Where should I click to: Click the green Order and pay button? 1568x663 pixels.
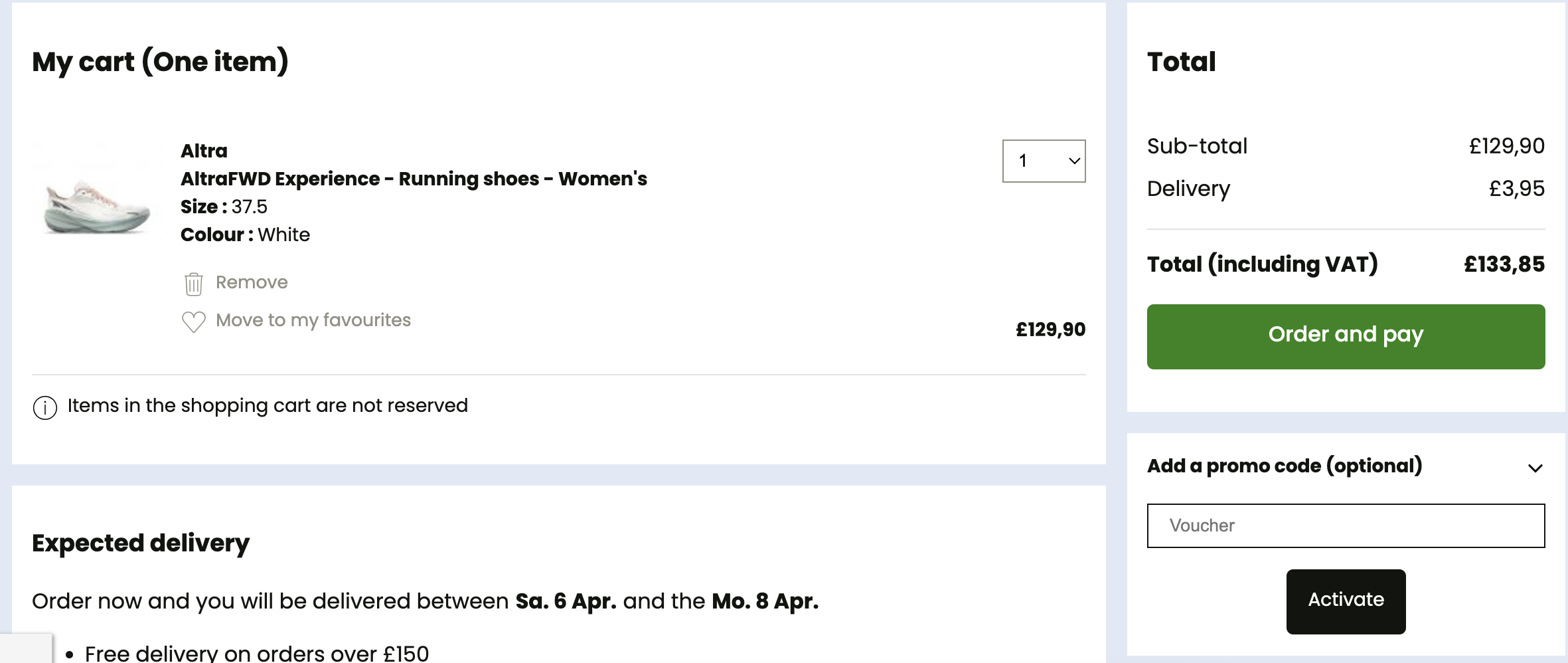(x=1346, y=337)
